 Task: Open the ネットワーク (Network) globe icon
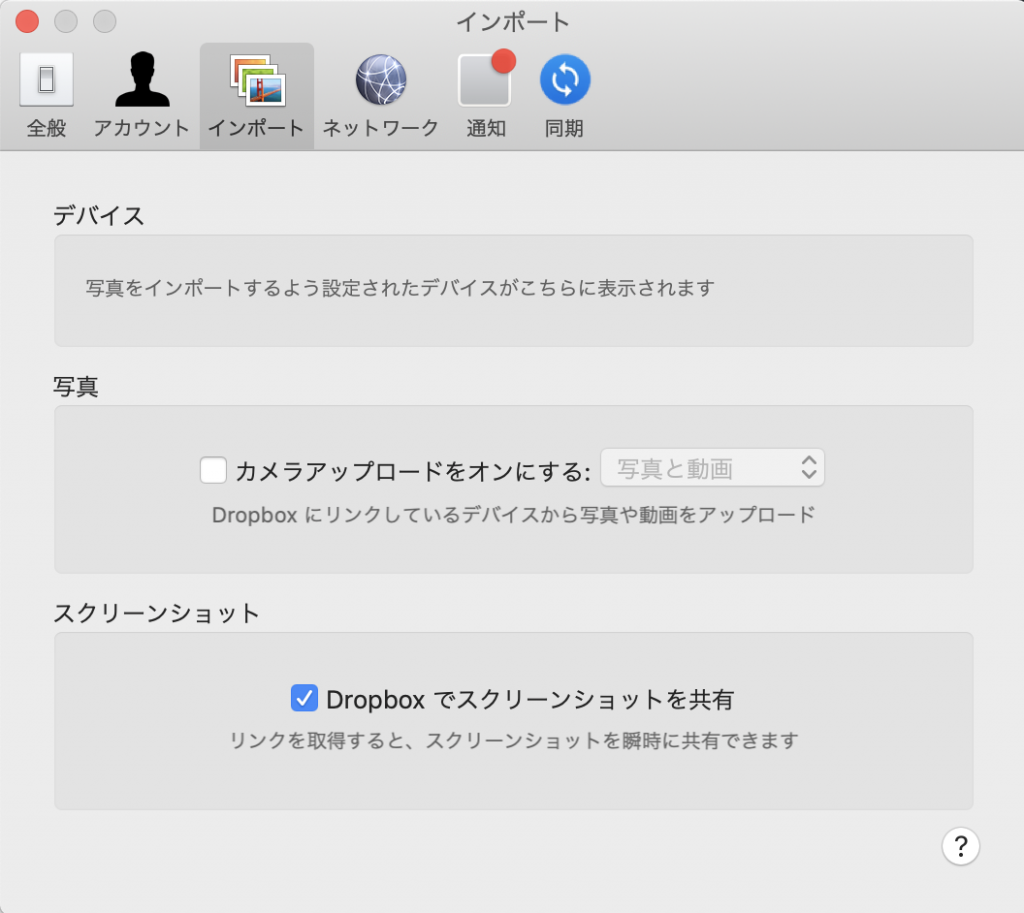click(x=381, y=80)
